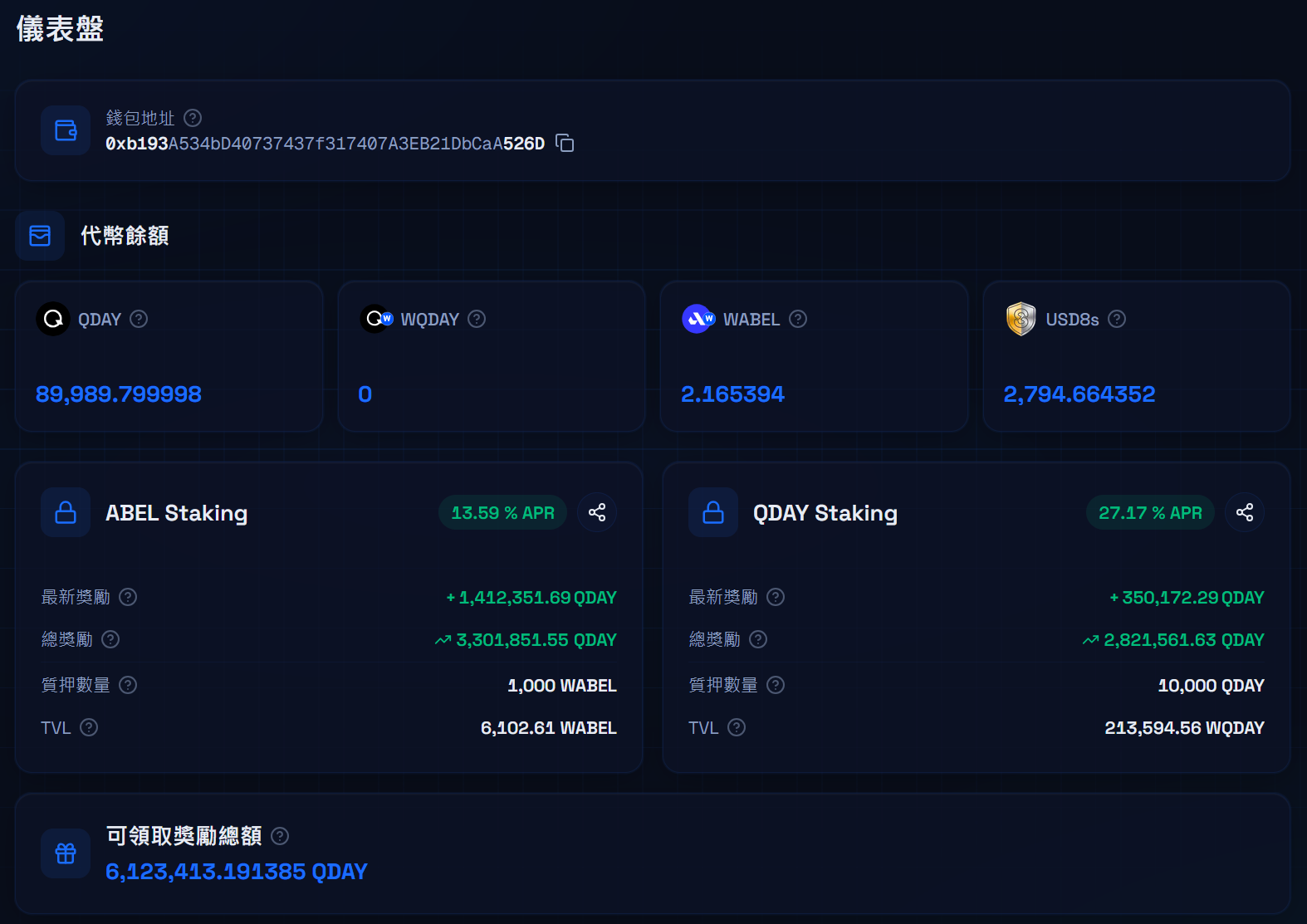Click the QDAY Staking lock icon
The image size is (1307, 924).
pos(713,512)
